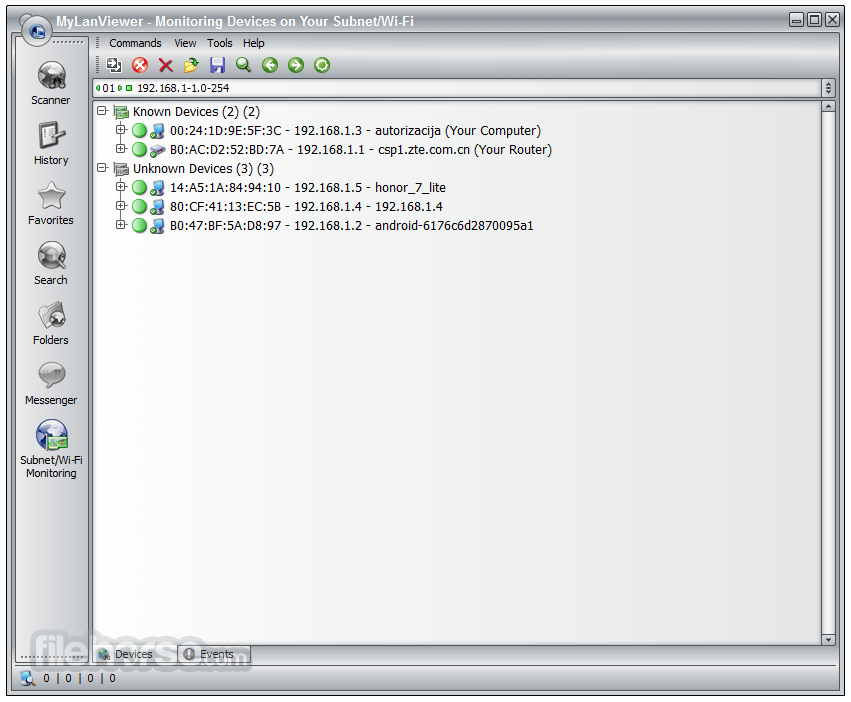The width and height of the screenshot is (851, 702).
Task: Click the application logo button at top-left
Action: click(36, 31)
